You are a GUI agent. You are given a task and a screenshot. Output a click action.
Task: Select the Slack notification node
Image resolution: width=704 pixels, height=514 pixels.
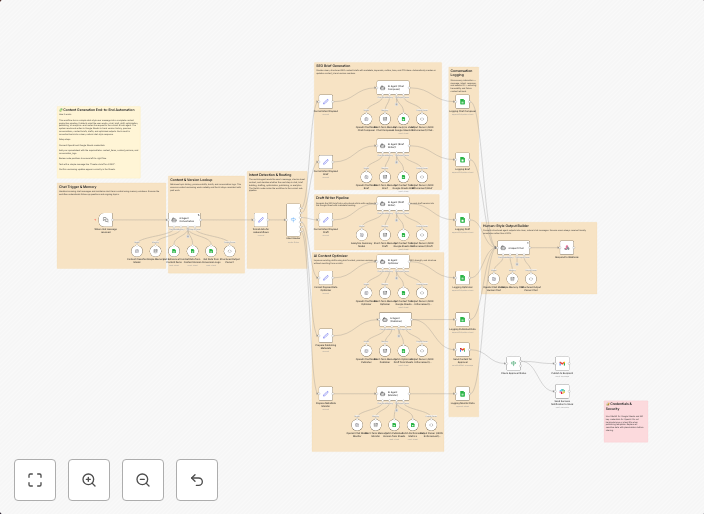563,391
